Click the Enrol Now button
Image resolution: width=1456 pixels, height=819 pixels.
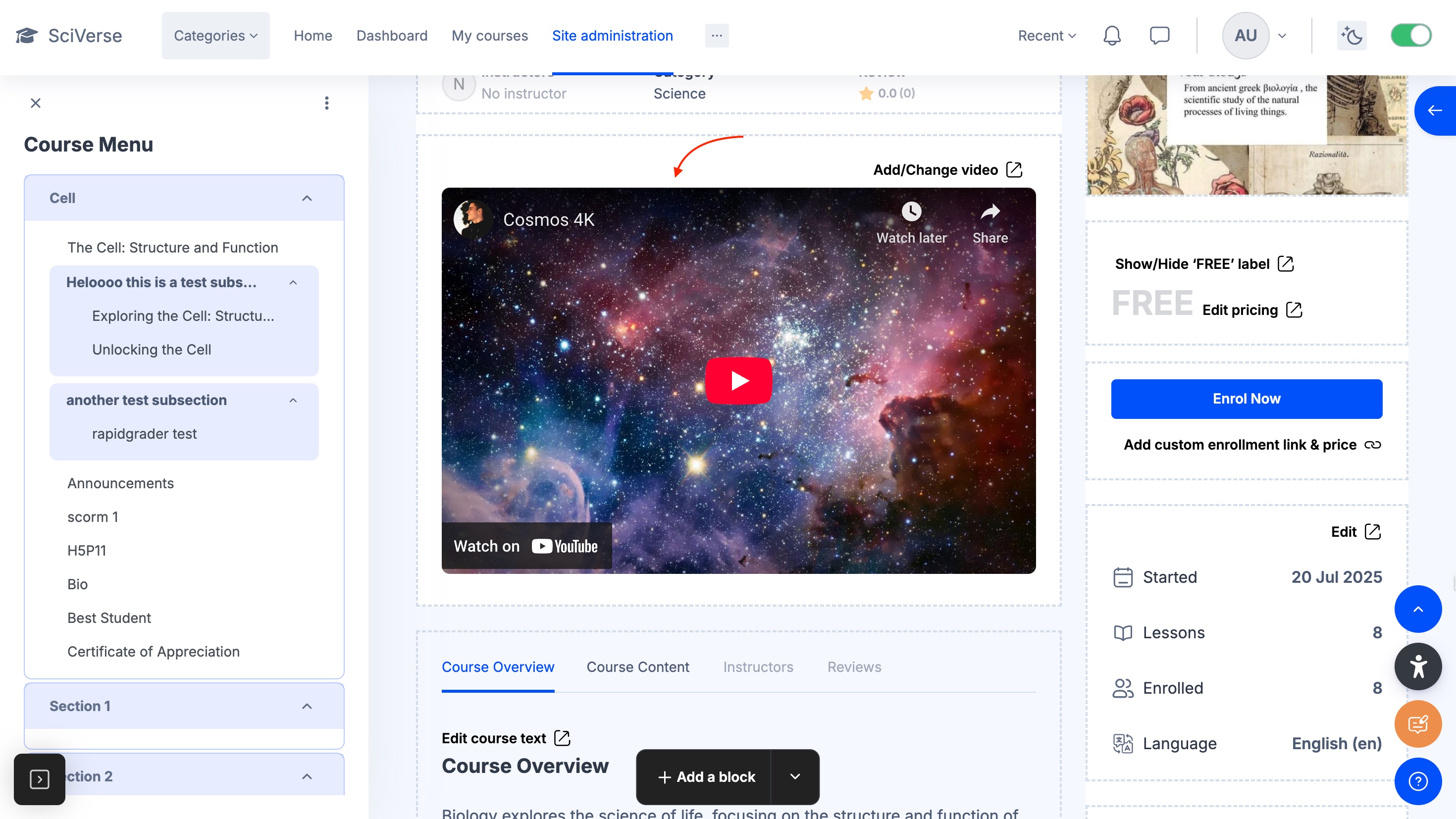(1247, 399)
